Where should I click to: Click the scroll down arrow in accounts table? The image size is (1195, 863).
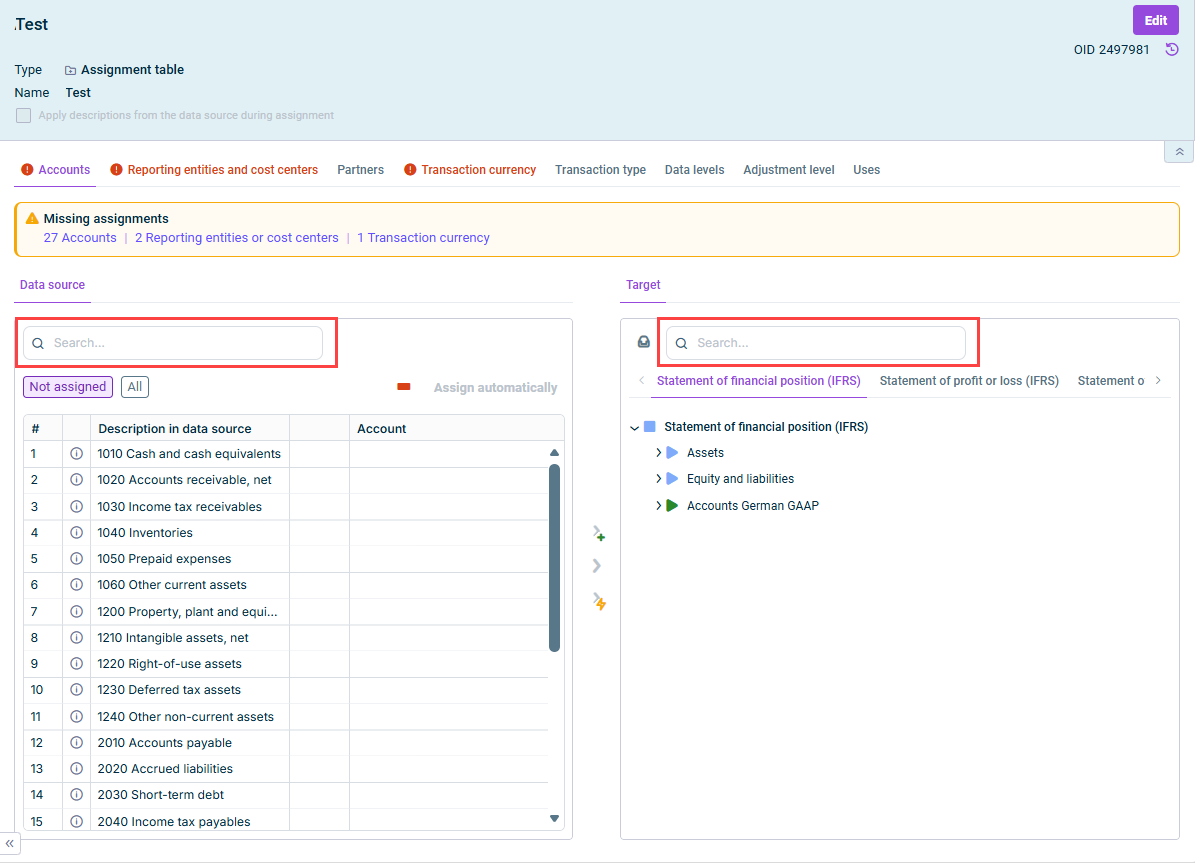point(554,818)
